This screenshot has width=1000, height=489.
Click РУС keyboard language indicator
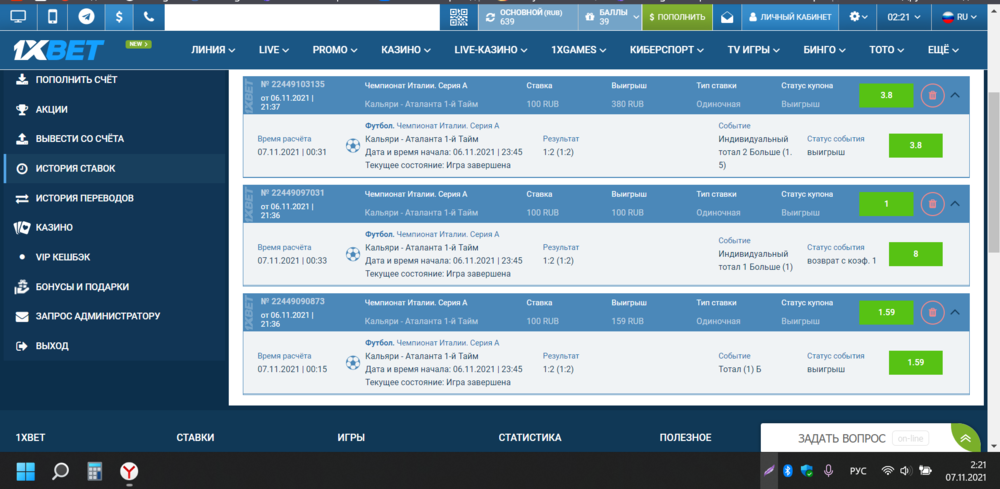pyautogui.click(x=858, y=471)
